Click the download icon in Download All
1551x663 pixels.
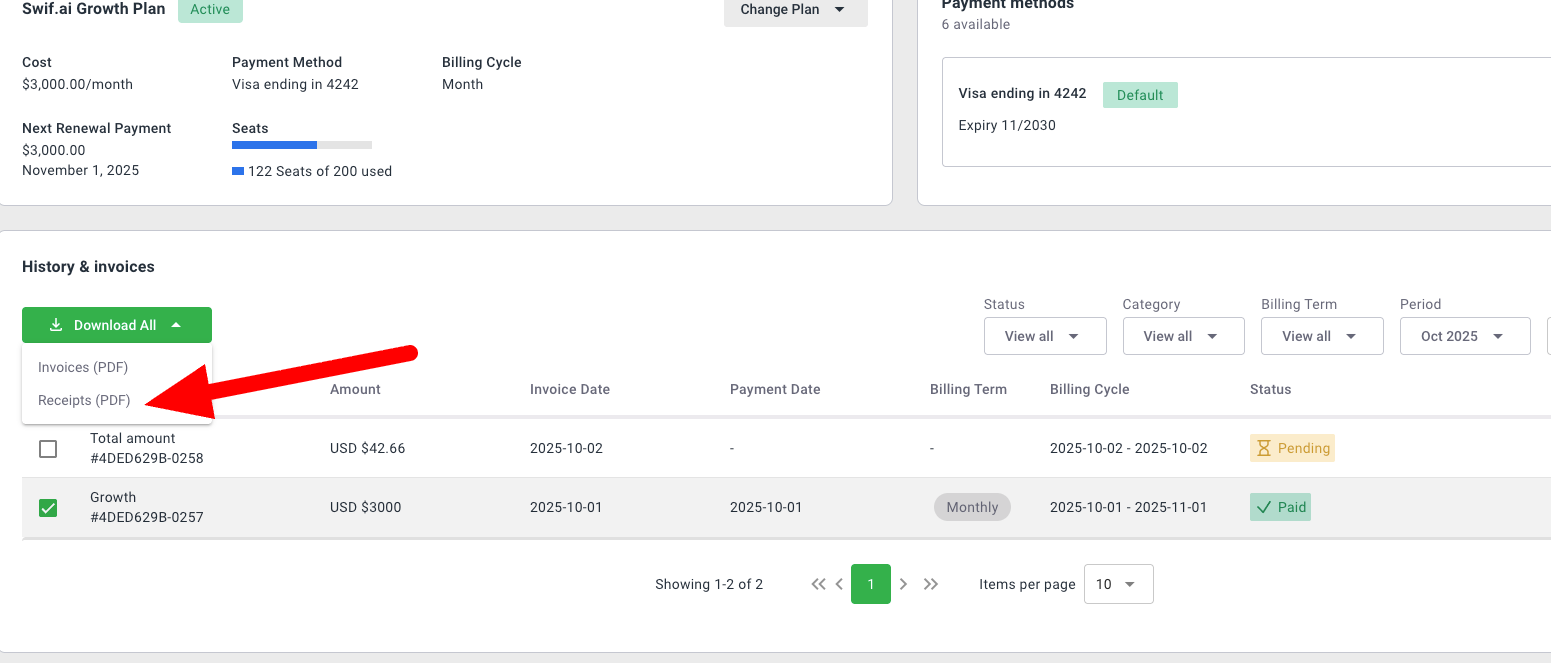click(x=56, y=325)
